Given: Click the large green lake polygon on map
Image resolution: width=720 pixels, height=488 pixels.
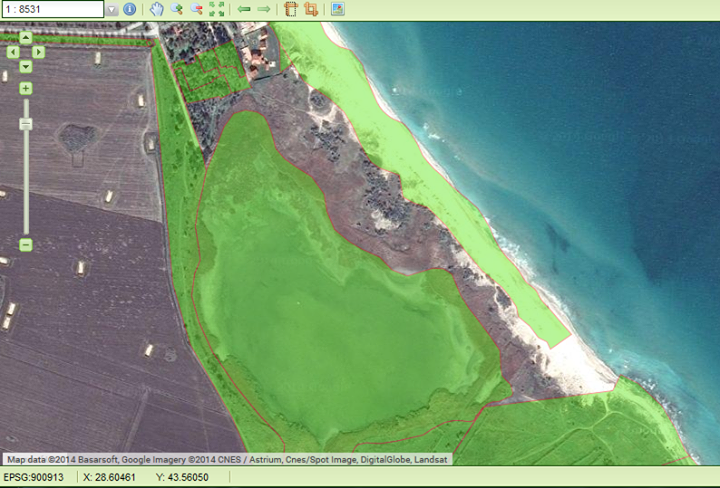Looking at the screenshot, I should coord(330,320).
